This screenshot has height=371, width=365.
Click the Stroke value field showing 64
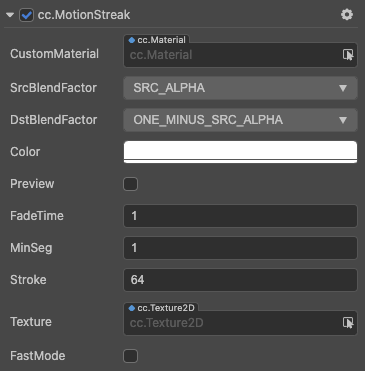tap(240, 280)
